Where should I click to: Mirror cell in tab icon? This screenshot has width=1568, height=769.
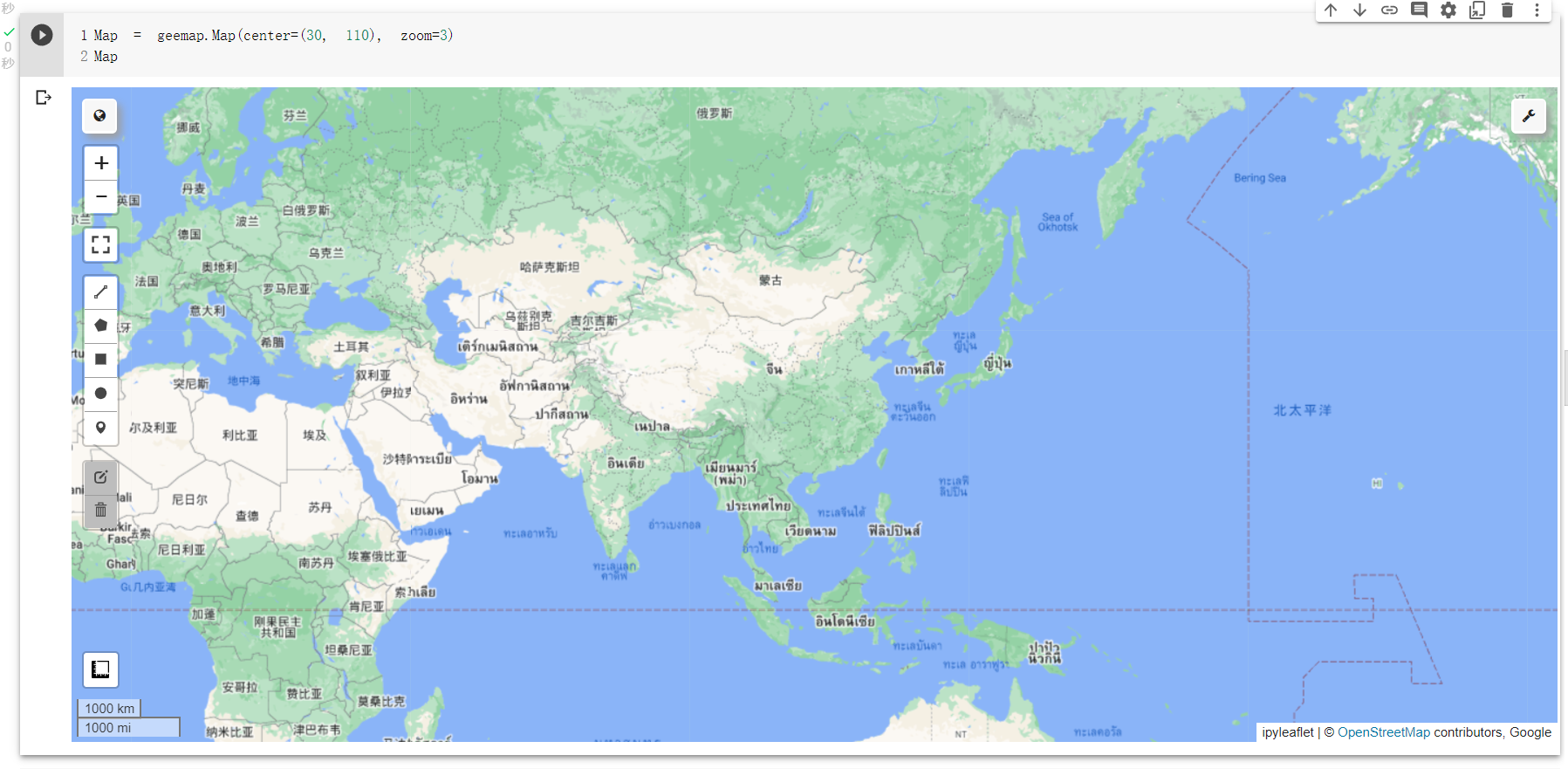coord(1477,10)
